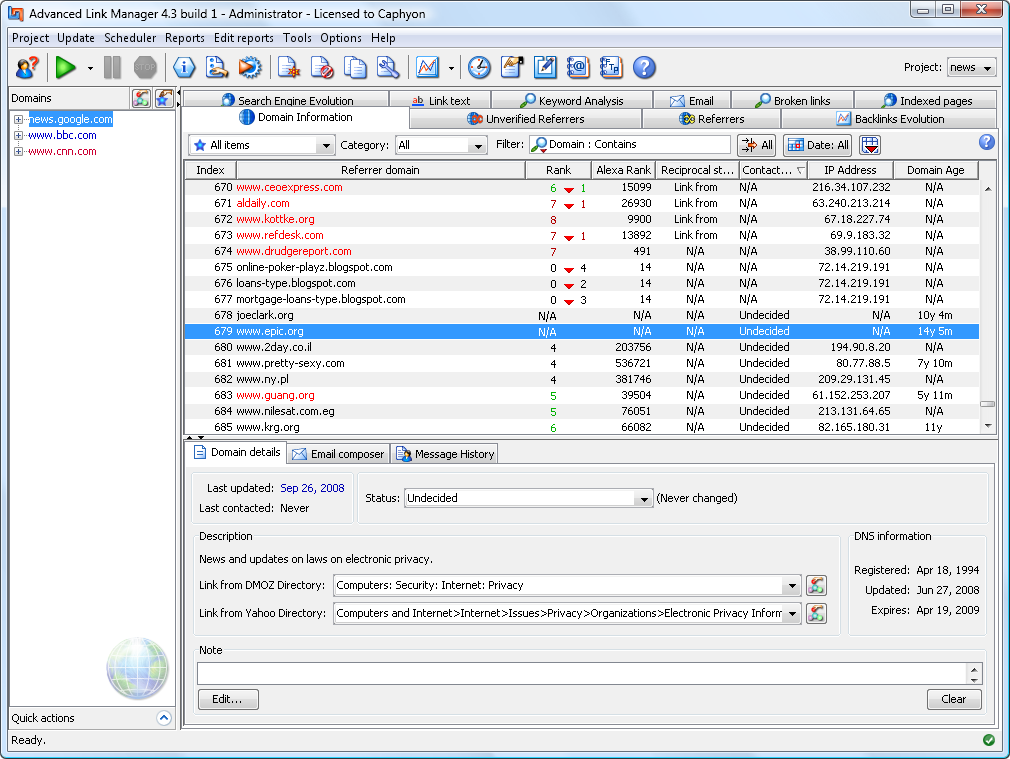
Task: Start update with the green play button
Action: pos(65,67)
